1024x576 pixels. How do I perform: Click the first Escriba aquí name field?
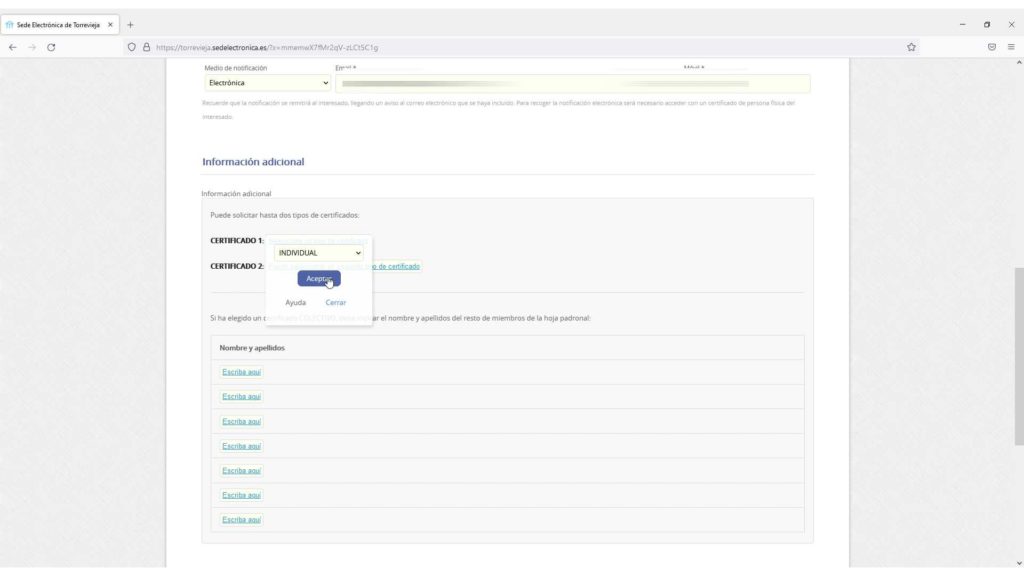(242, 372)
